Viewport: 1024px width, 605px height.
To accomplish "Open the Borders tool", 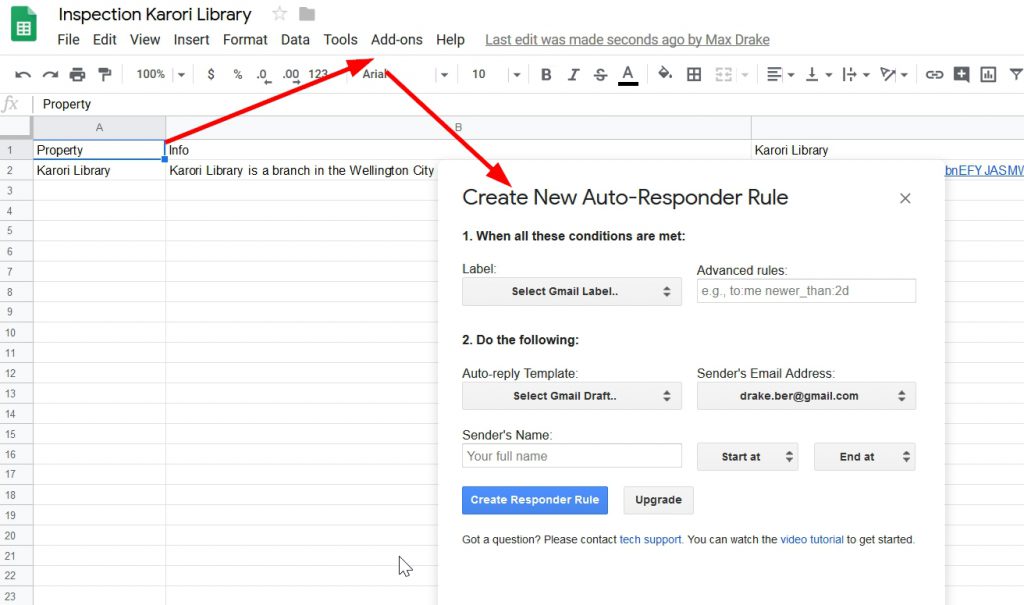I will point(694,75).
